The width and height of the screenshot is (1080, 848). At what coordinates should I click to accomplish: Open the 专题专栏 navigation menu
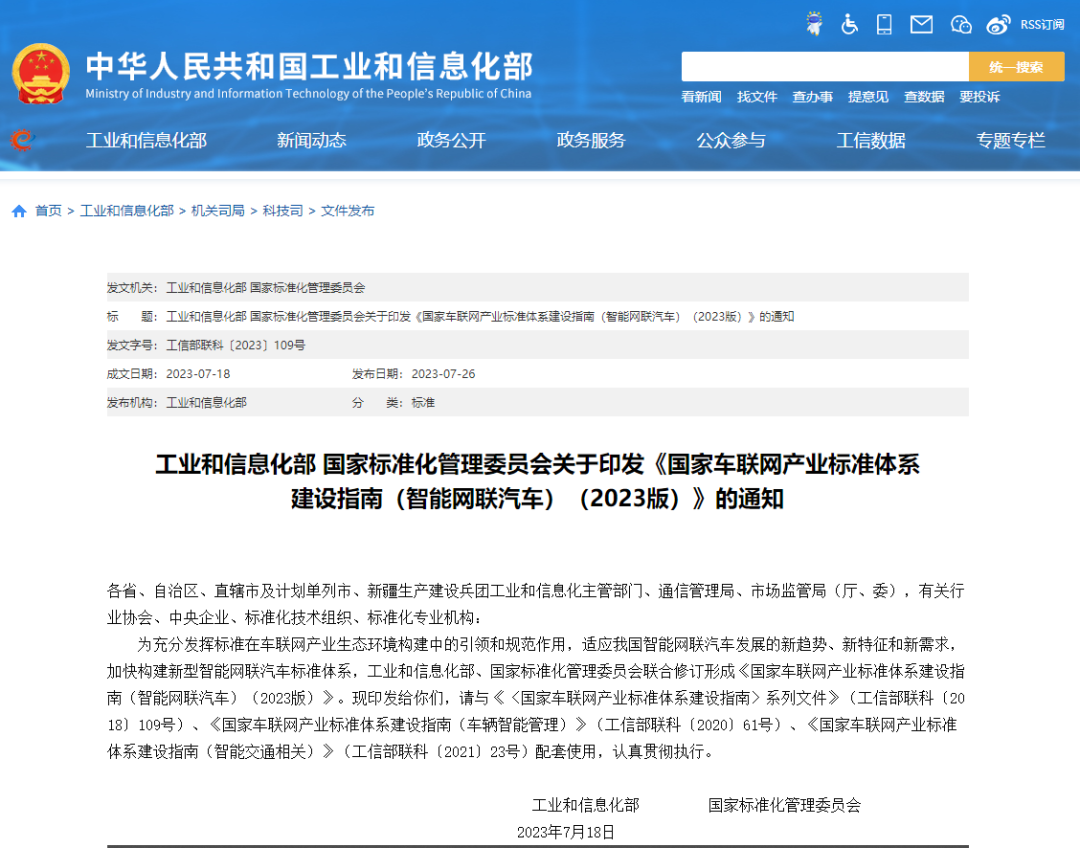(x=1010, y=141)
